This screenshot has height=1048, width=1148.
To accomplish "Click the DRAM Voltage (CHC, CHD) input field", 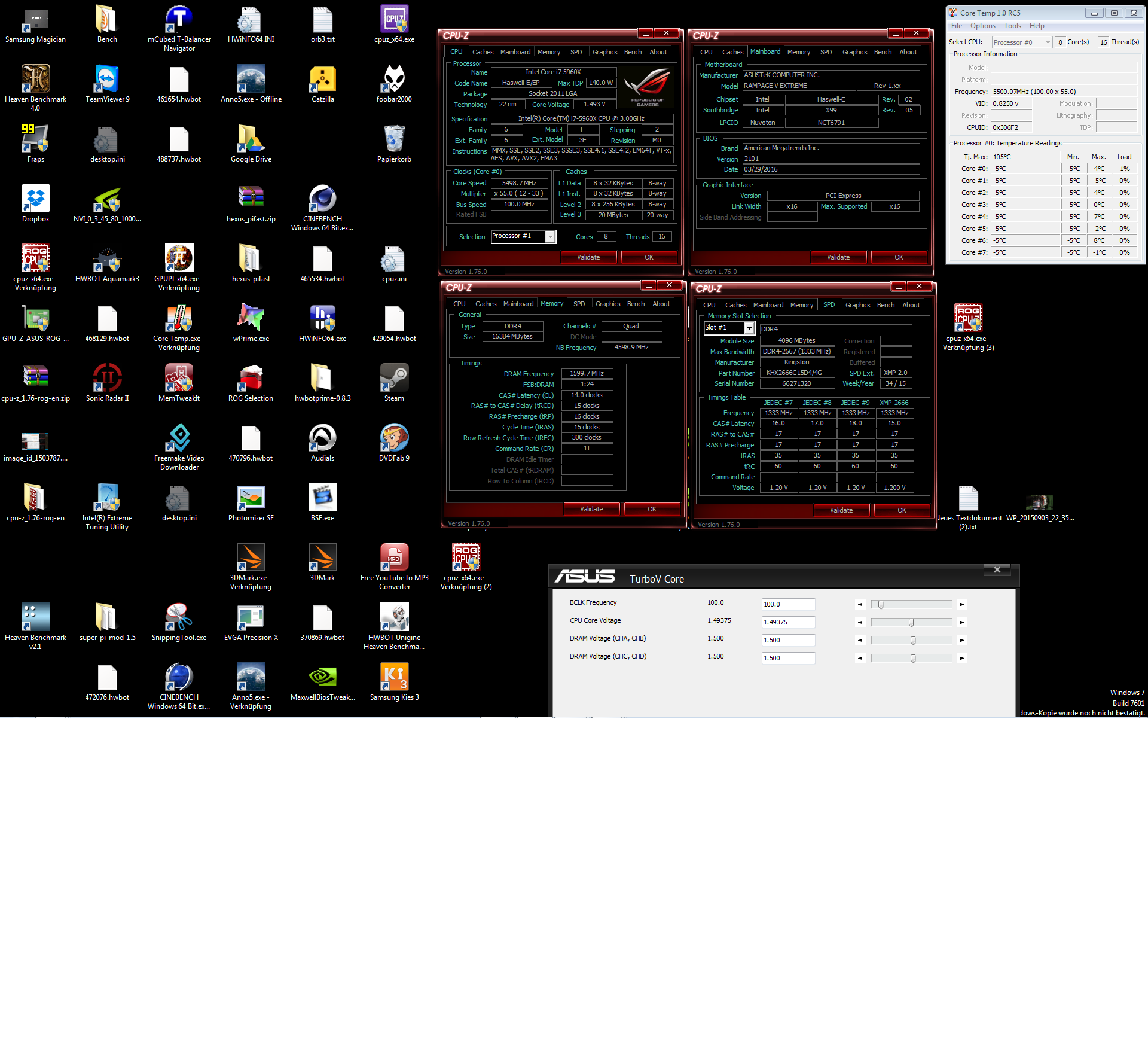I will click(788, 658).
